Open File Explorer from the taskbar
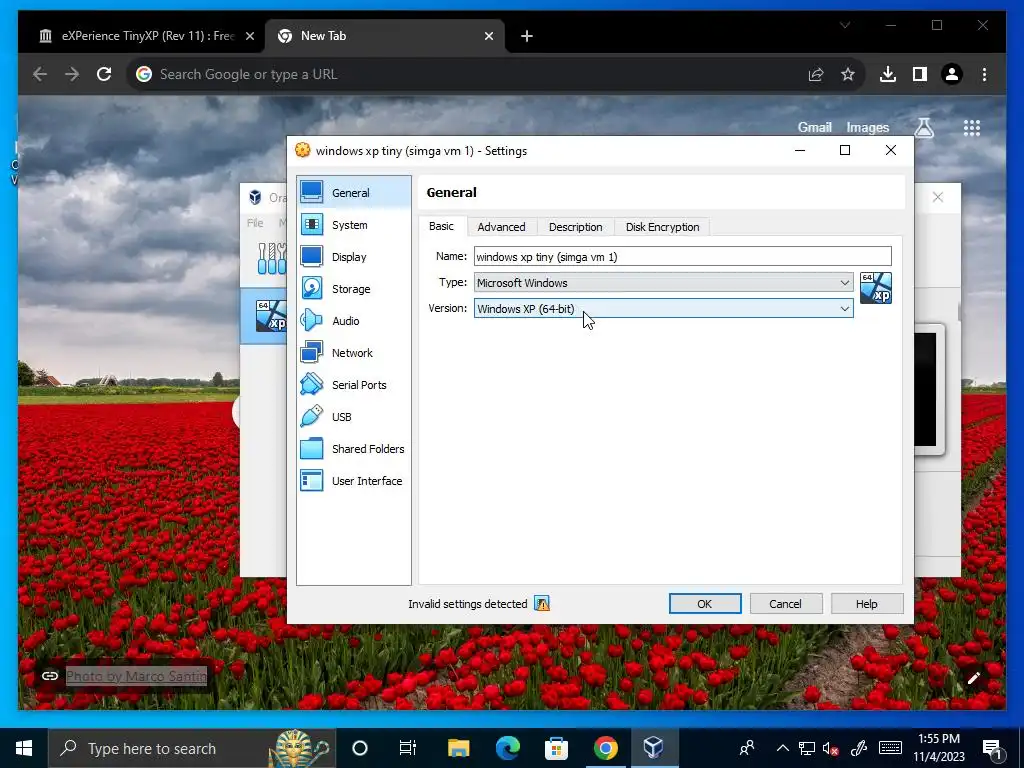The image size is (1024, 768). (458, 748)
